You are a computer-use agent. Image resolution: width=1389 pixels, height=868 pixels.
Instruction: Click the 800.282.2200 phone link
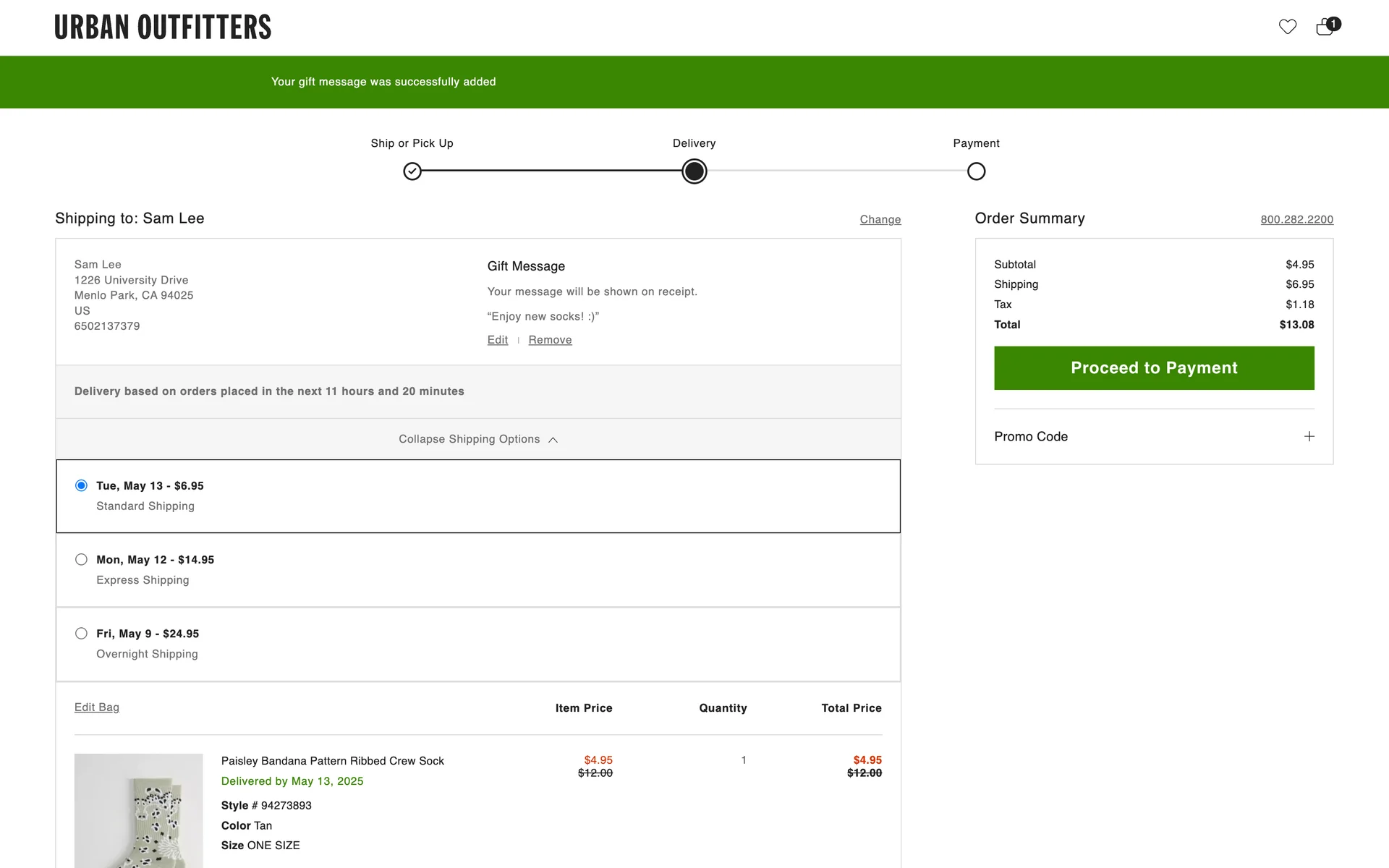pyautogui.click(x=1296, y=219)
